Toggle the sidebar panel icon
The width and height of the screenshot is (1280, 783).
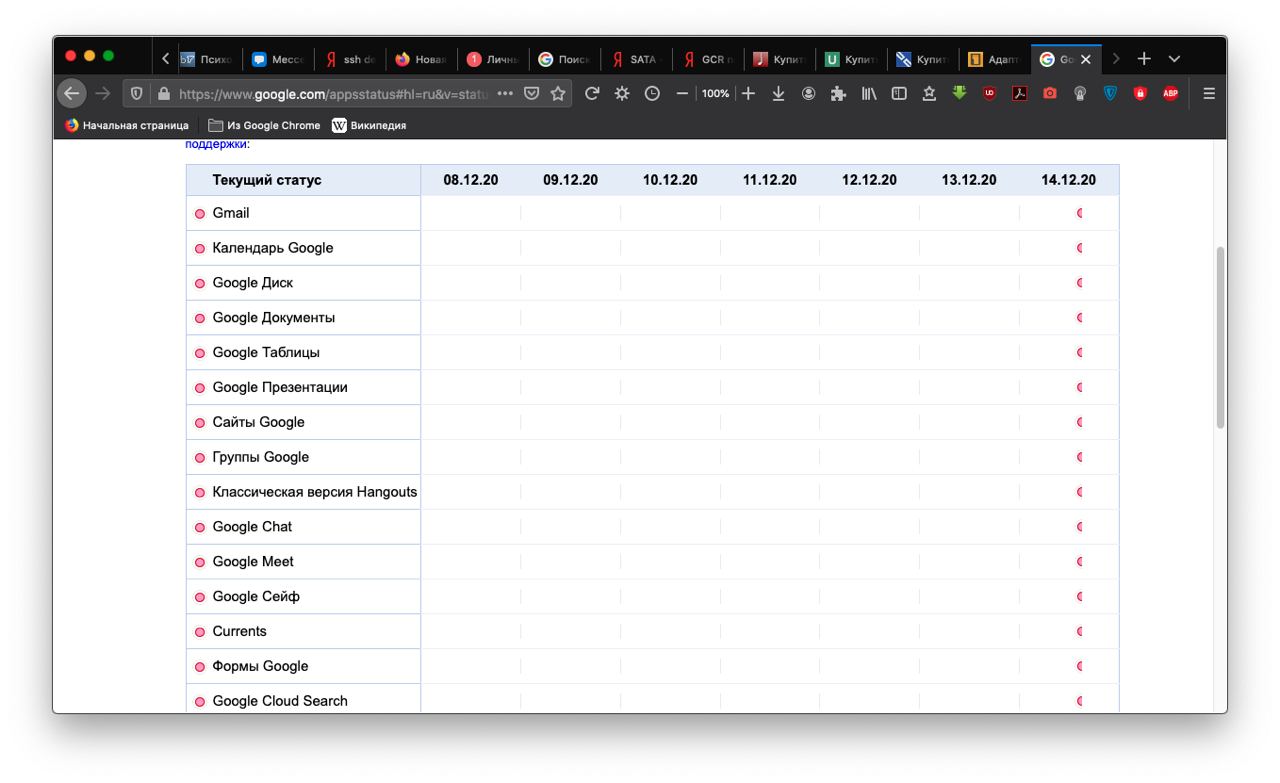898,94
